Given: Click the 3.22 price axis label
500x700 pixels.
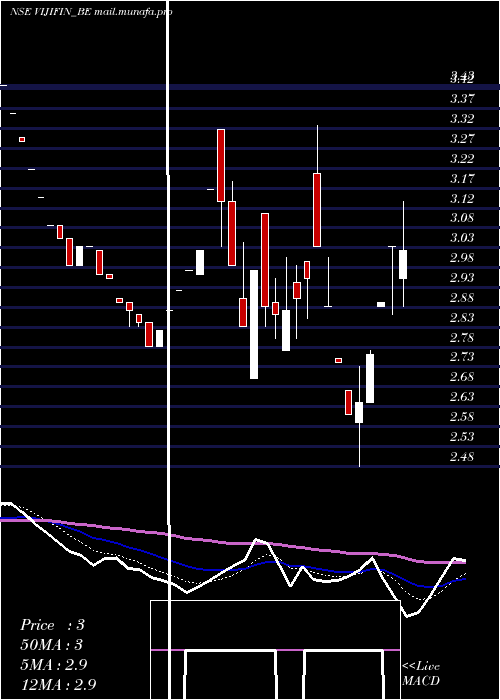Looking at the screenshot, I should [462, 159].
